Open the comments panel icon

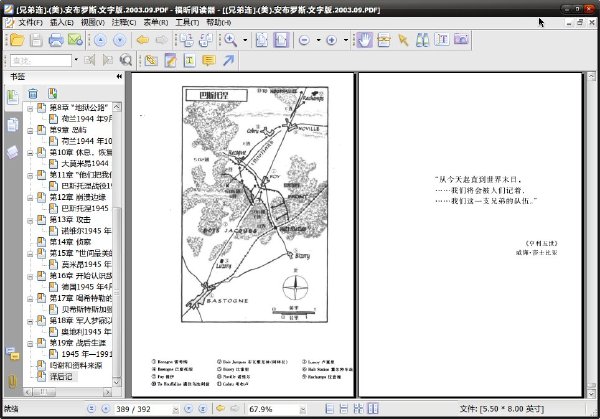[13, 355]
